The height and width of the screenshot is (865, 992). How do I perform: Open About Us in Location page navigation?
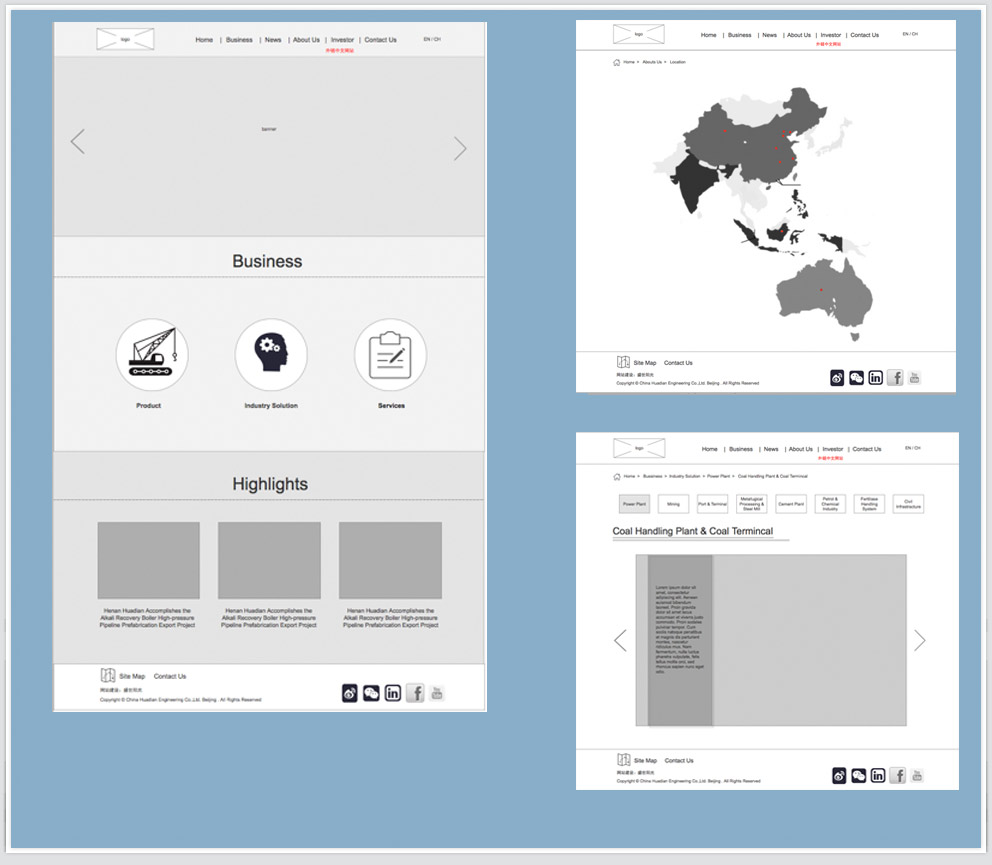click(x=799, y=35)
